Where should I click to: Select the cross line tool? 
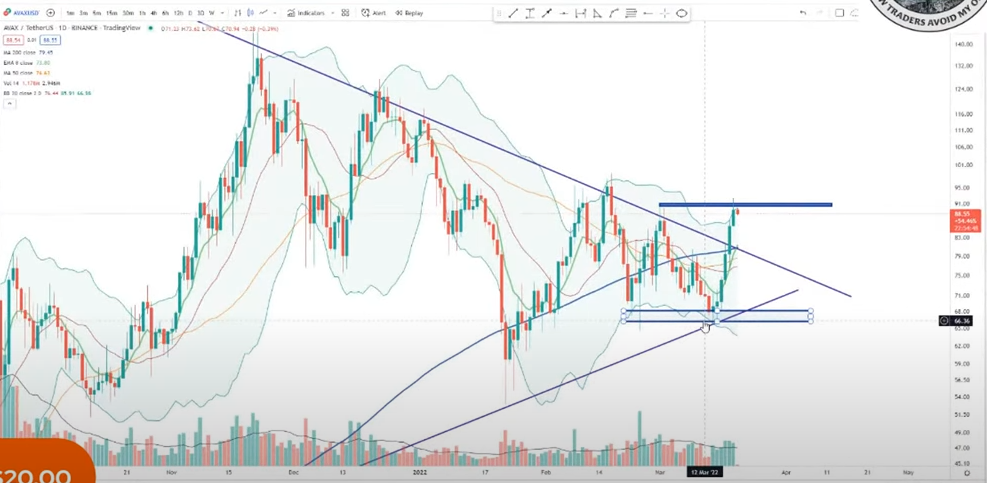point(665,13)
